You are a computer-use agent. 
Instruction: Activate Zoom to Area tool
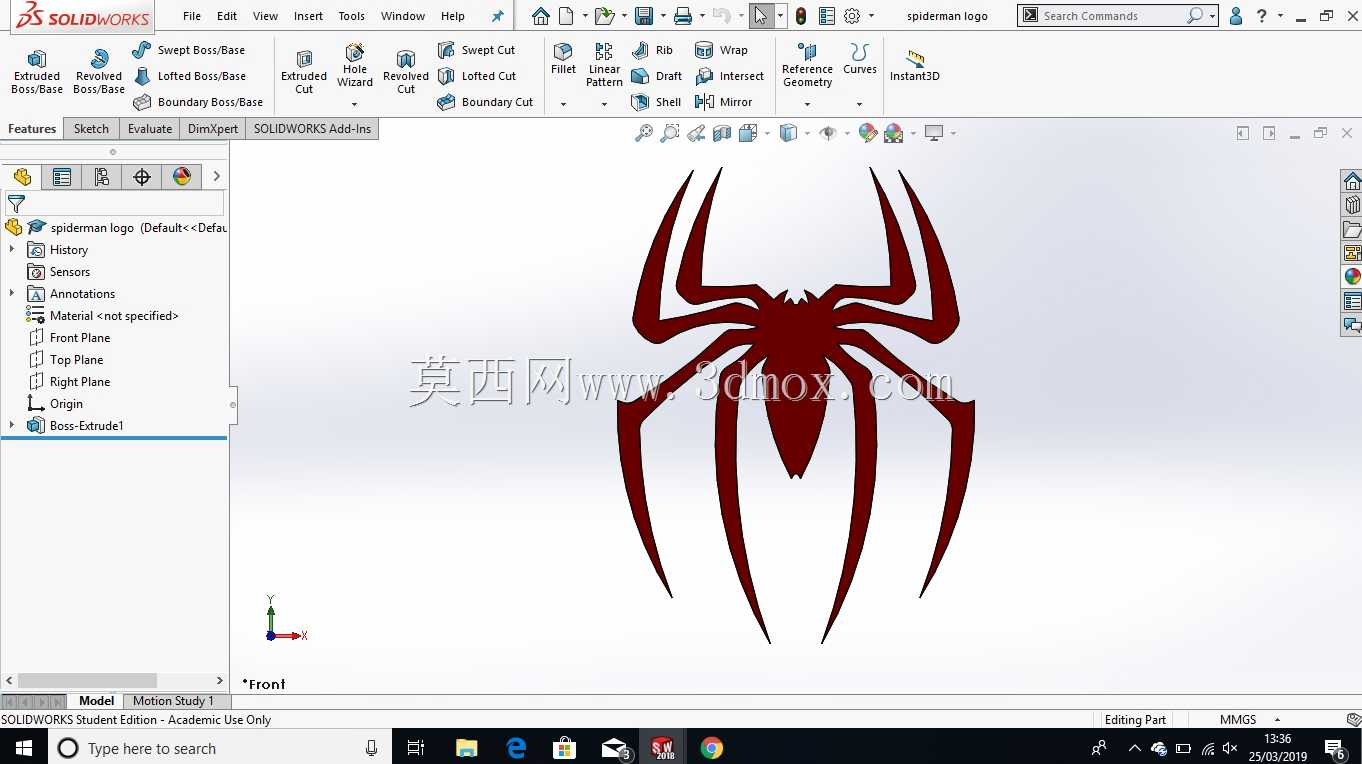[x=670, y=133]
